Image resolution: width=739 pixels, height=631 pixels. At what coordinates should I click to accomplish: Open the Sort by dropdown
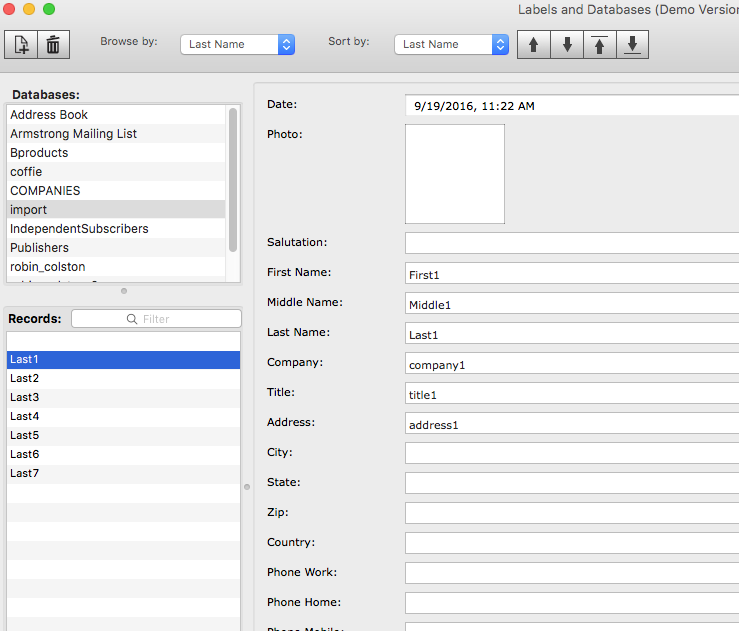451,44
